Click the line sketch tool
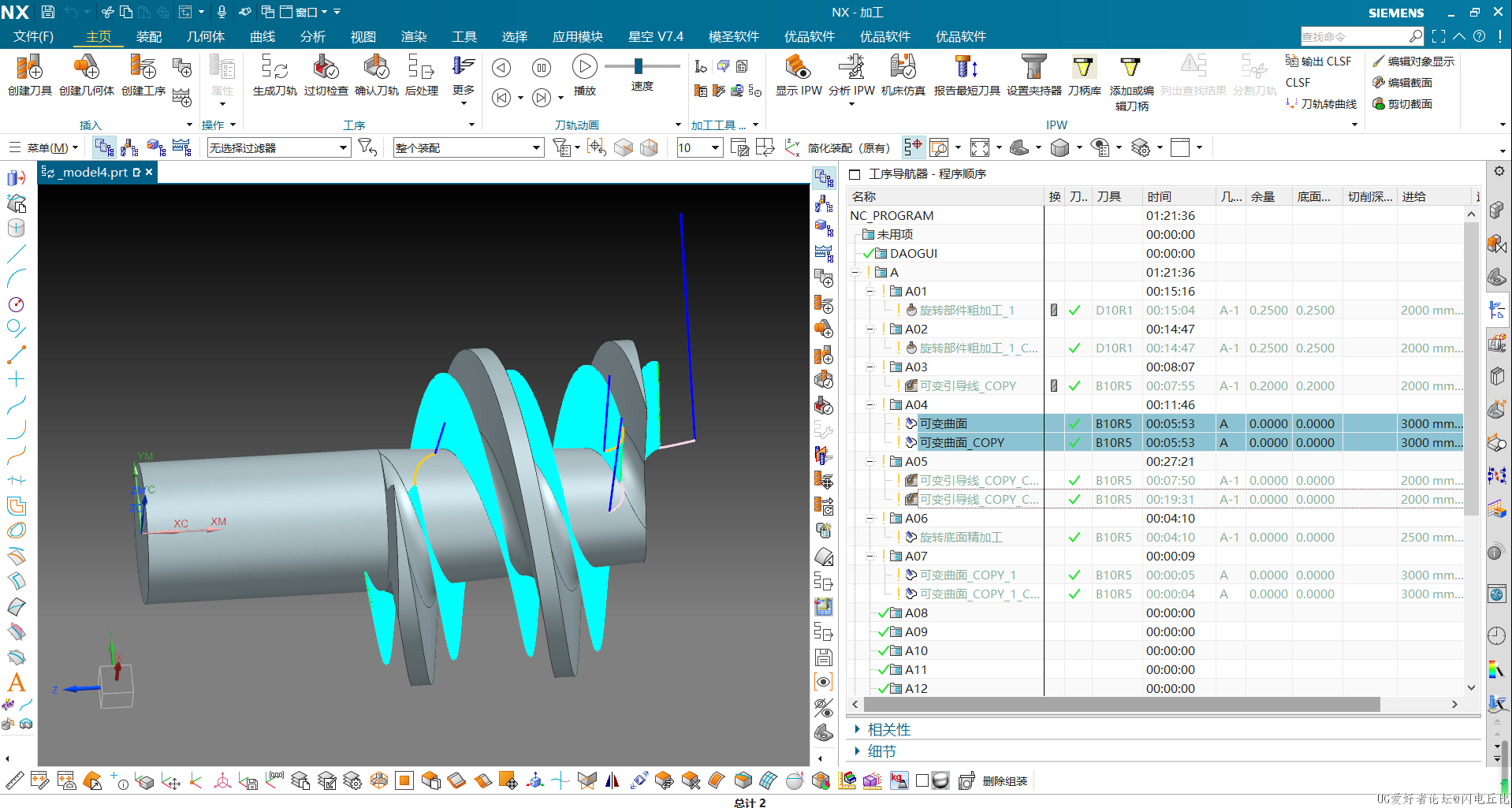 click(x=17, y=254)
